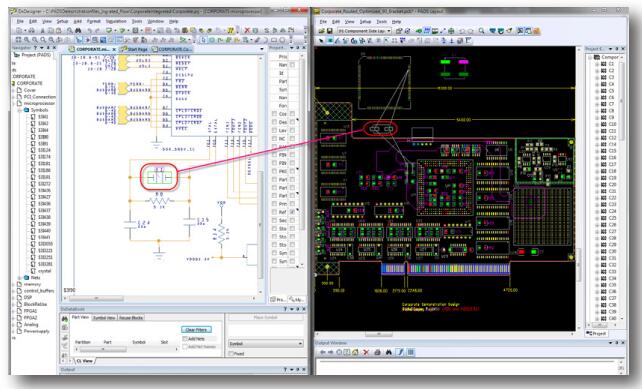Image resolution: width=642 pixels, height=389 pixels.
Task: Click the green route icon in PADS Layout toolbar
Action: click(x=418, y=31)
